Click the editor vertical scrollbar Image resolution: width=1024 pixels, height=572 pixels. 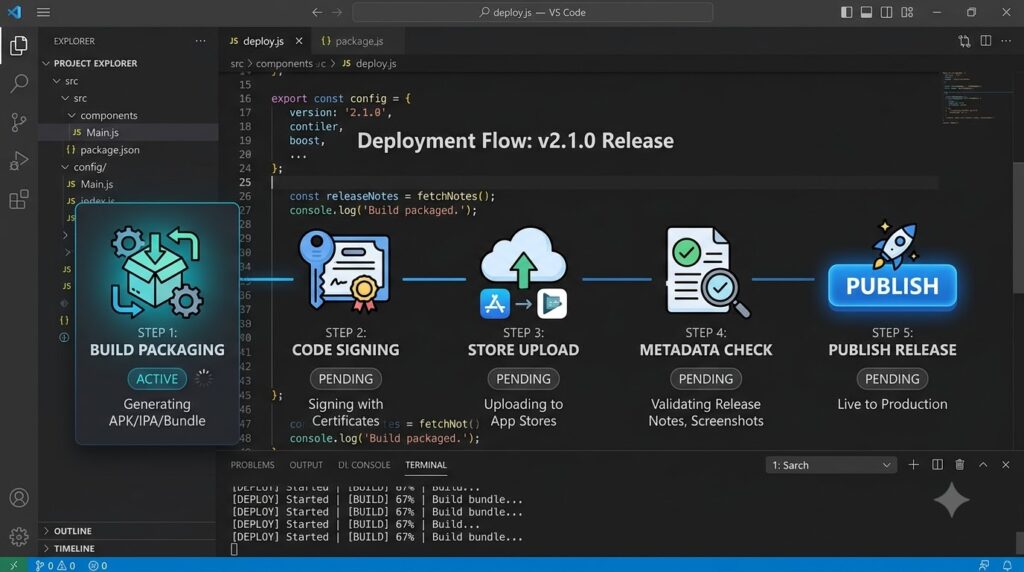[1018, 229]
